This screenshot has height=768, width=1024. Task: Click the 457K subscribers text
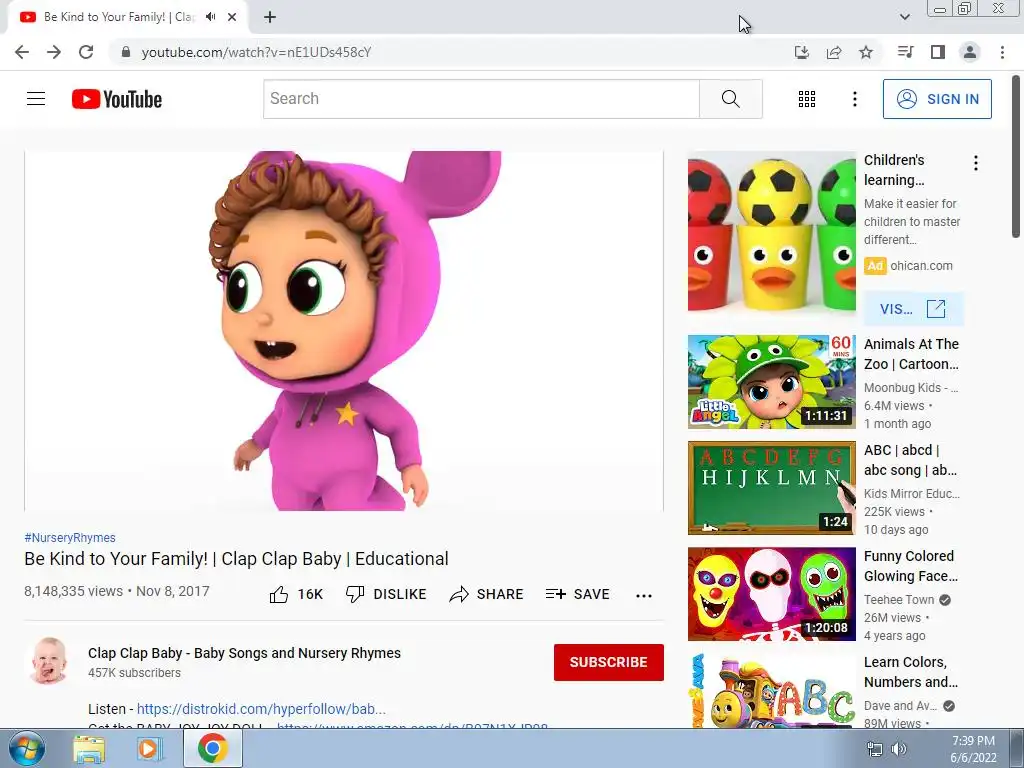(x=135, y=673)
